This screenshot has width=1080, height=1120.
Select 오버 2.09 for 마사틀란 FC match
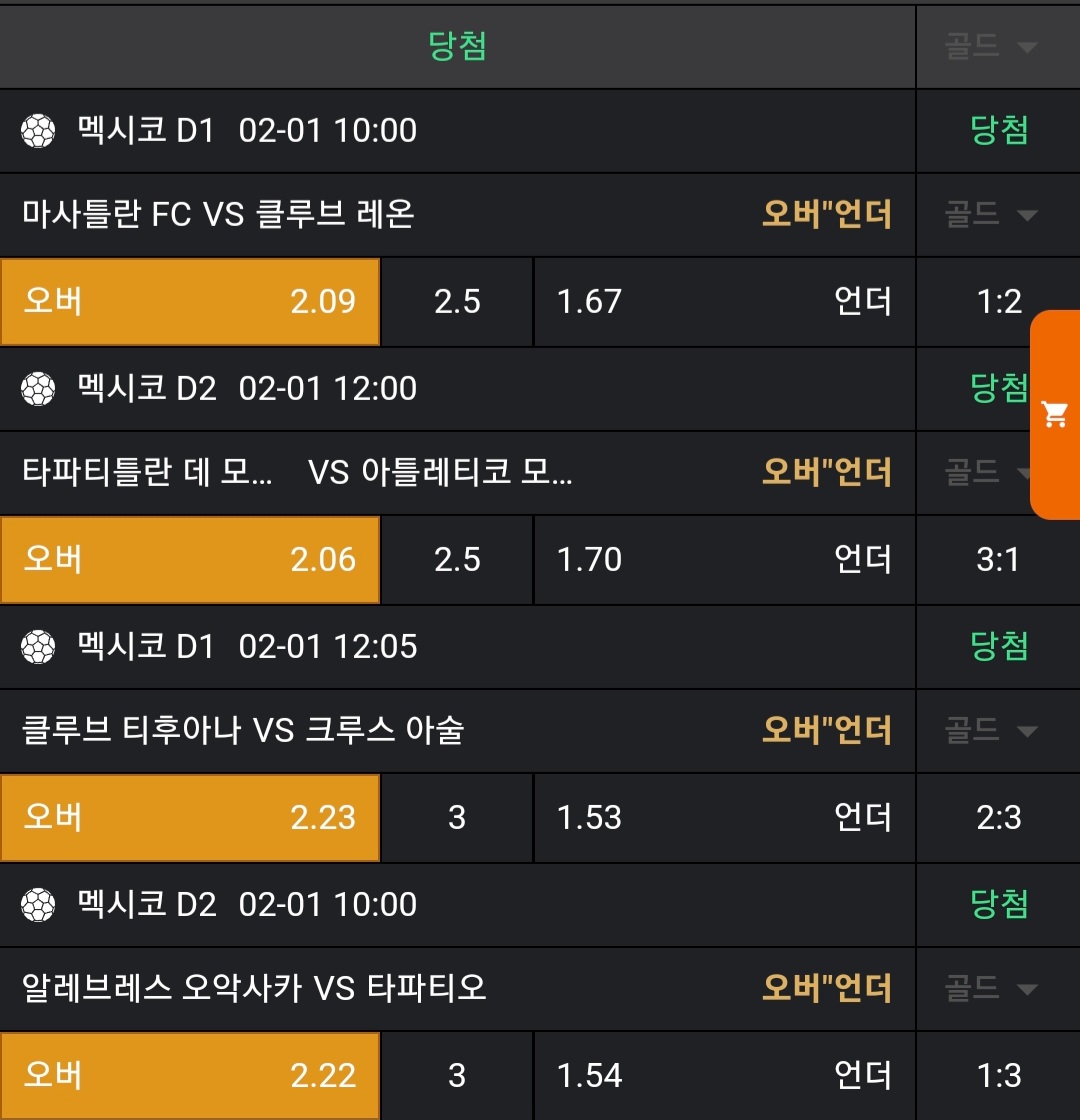pos(190,302)
